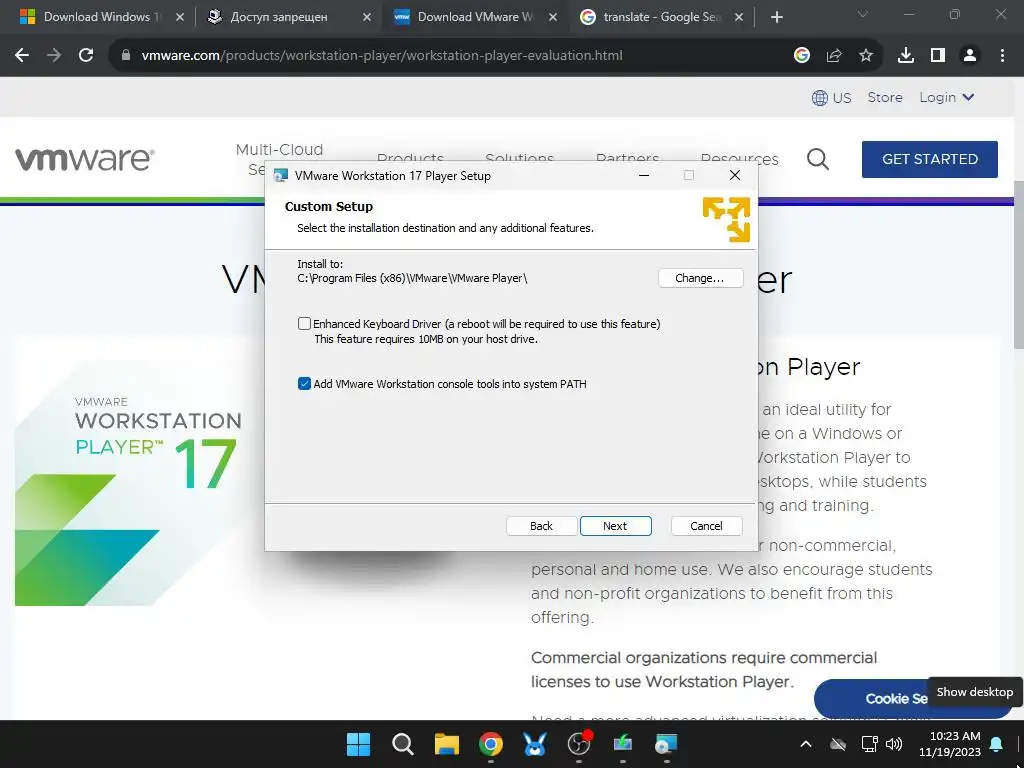The image size is (1024, 768).
Task: Switch to Доступ запрещен tab
Action: coord(289,17)
